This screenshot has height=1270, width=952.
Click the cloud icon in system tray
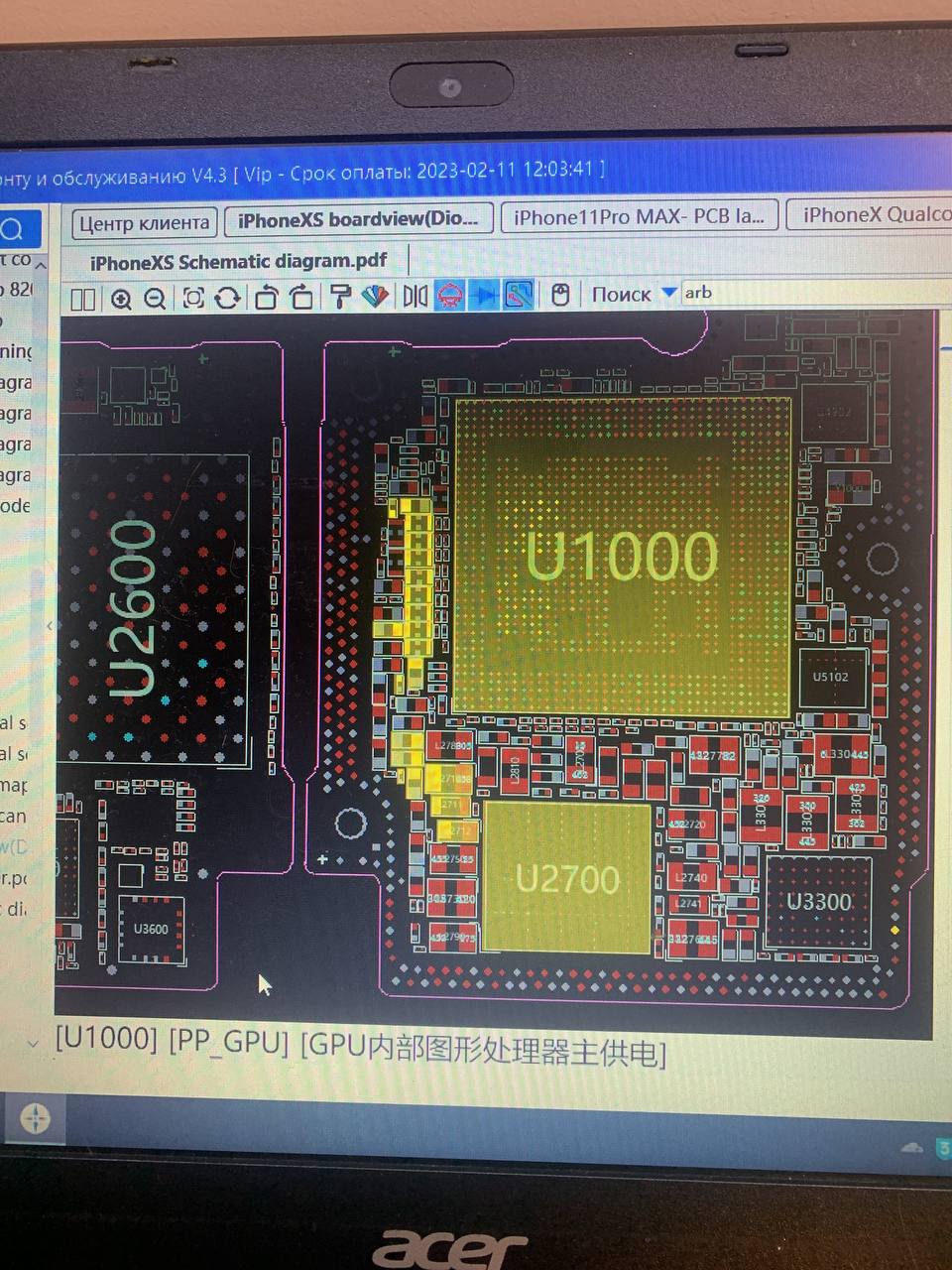[912, 1148]
